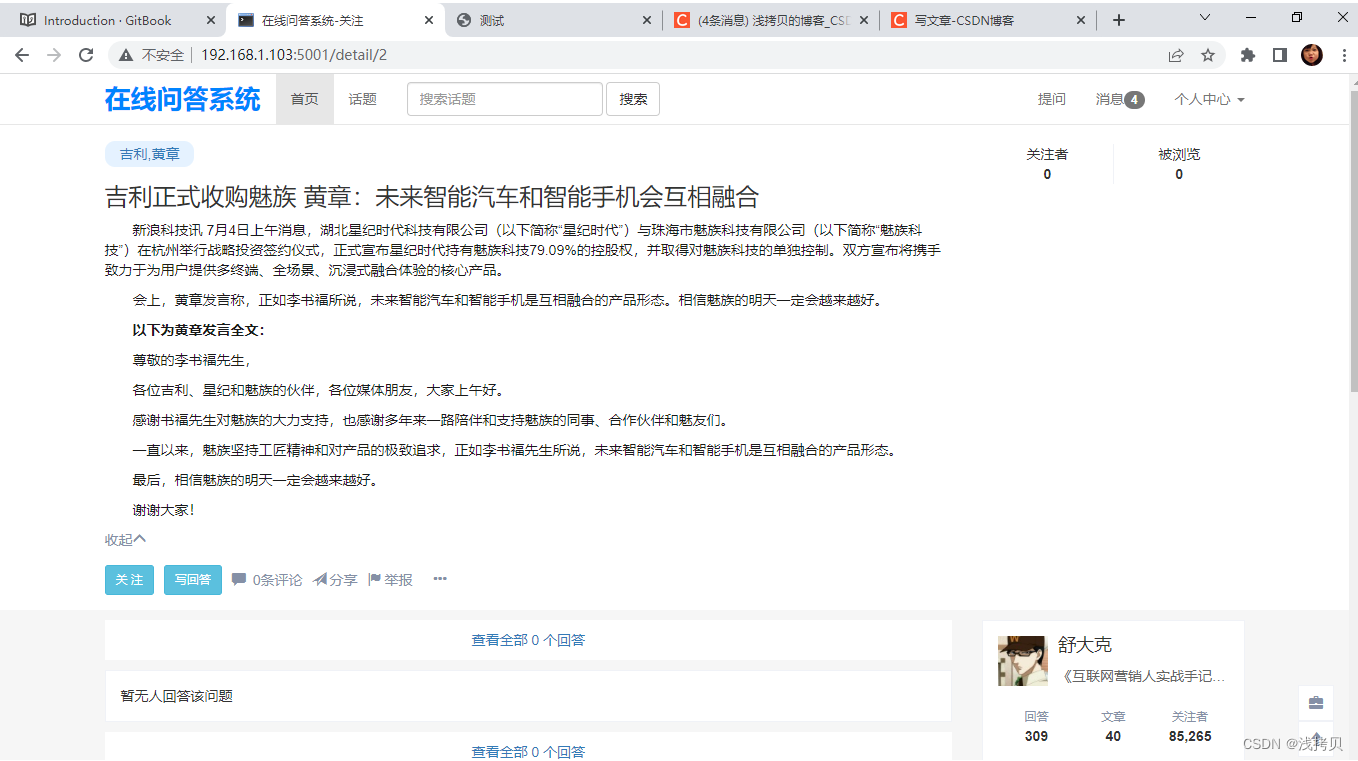Click the 在线问答系统 site logo
This screenshot has width=1358, height=761.
tap(182, 99)
